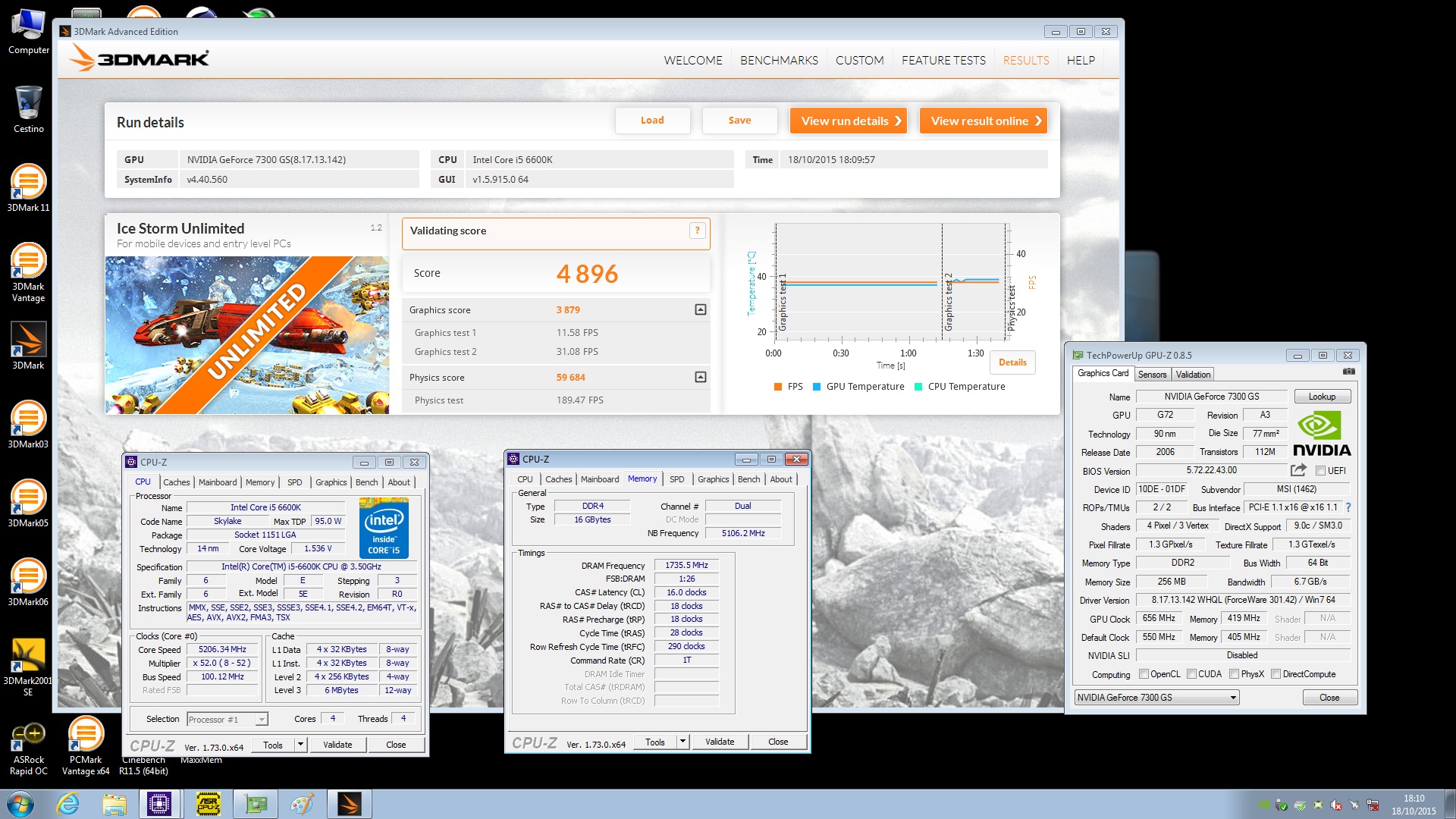Launch the 3DMark desktop shortcut
Image resolution: width=1456 pixels, height=819 pixels.
point(28,346)
